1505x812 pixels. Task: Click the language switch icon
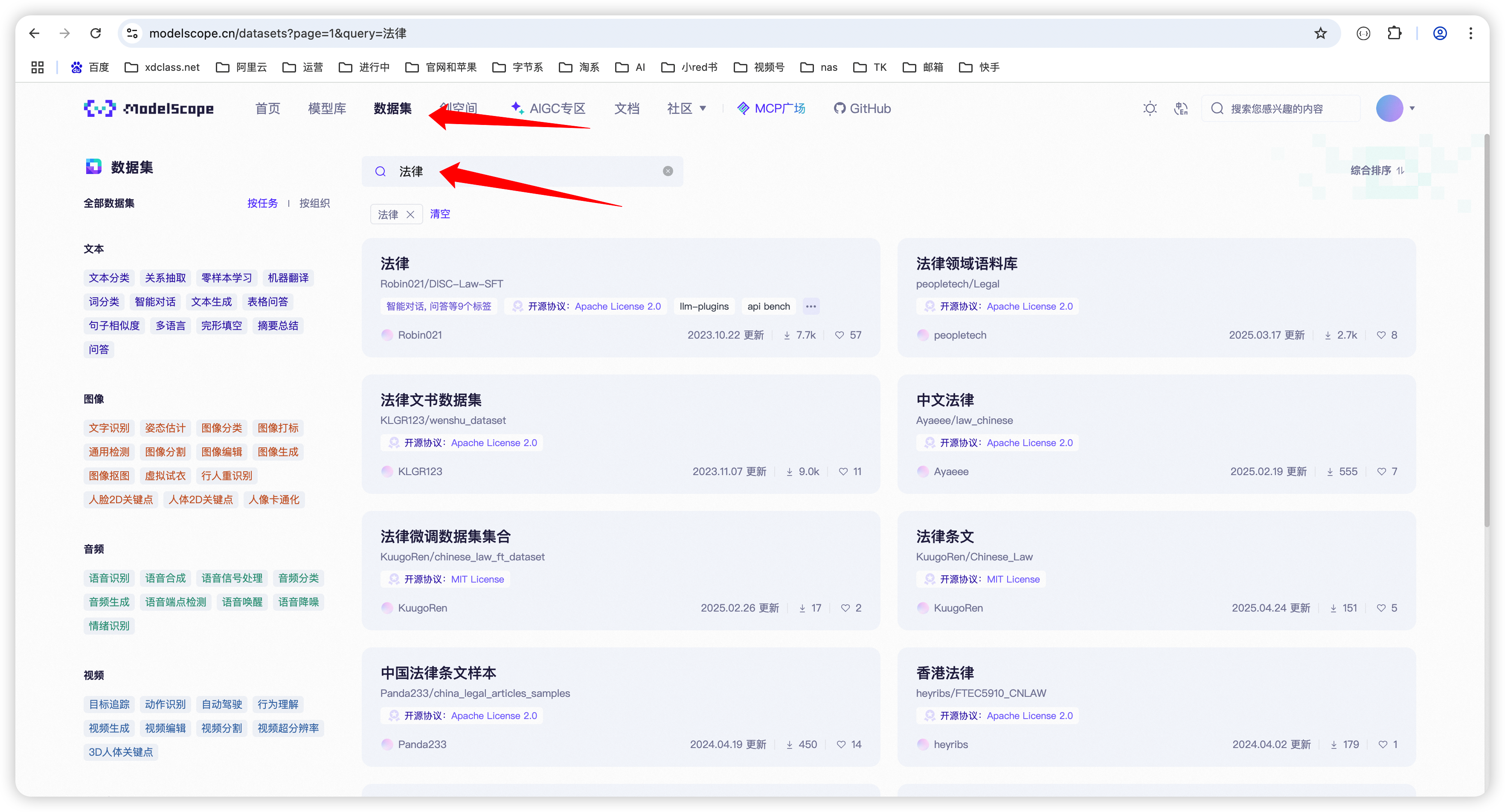(1181, 109)
